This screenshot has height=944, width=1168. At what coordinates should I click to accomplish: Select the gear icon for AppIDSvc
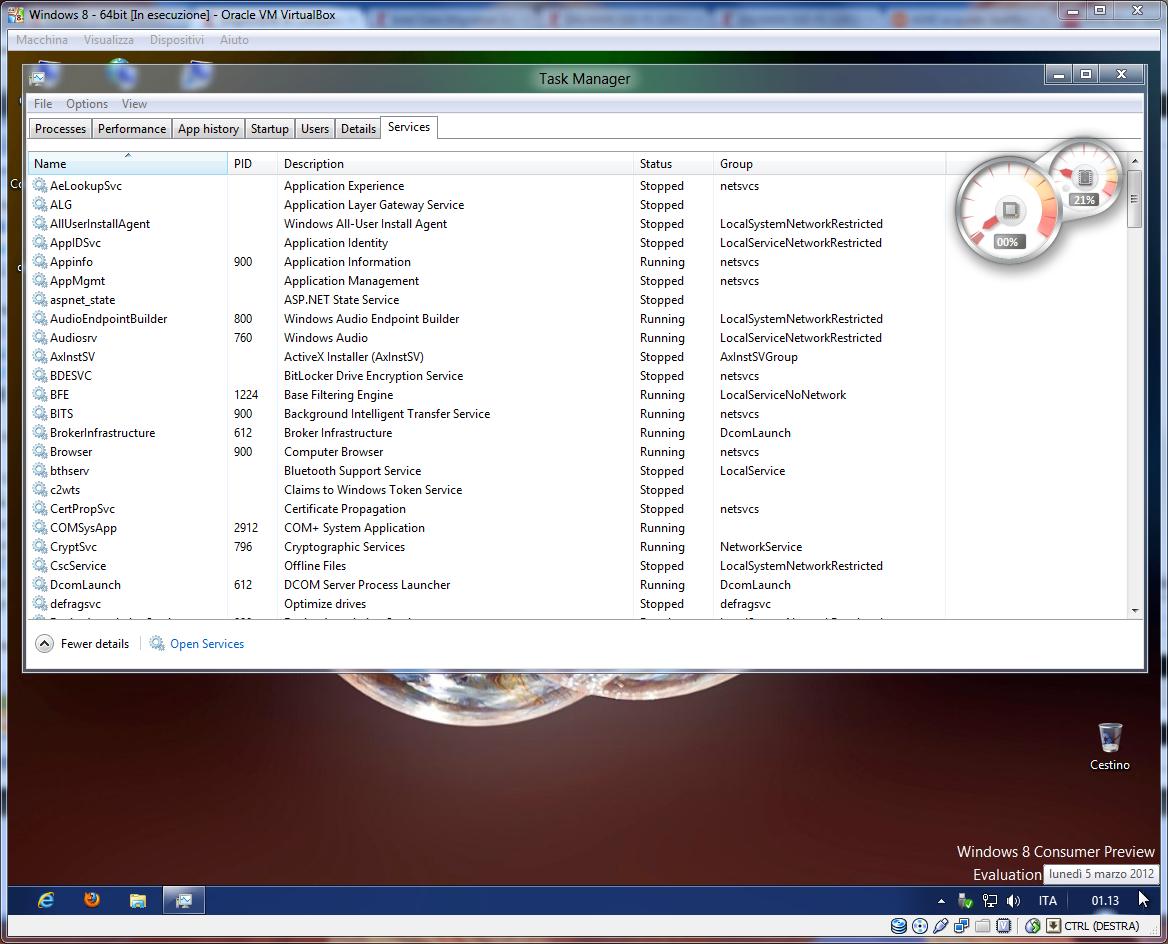point(40,242)
